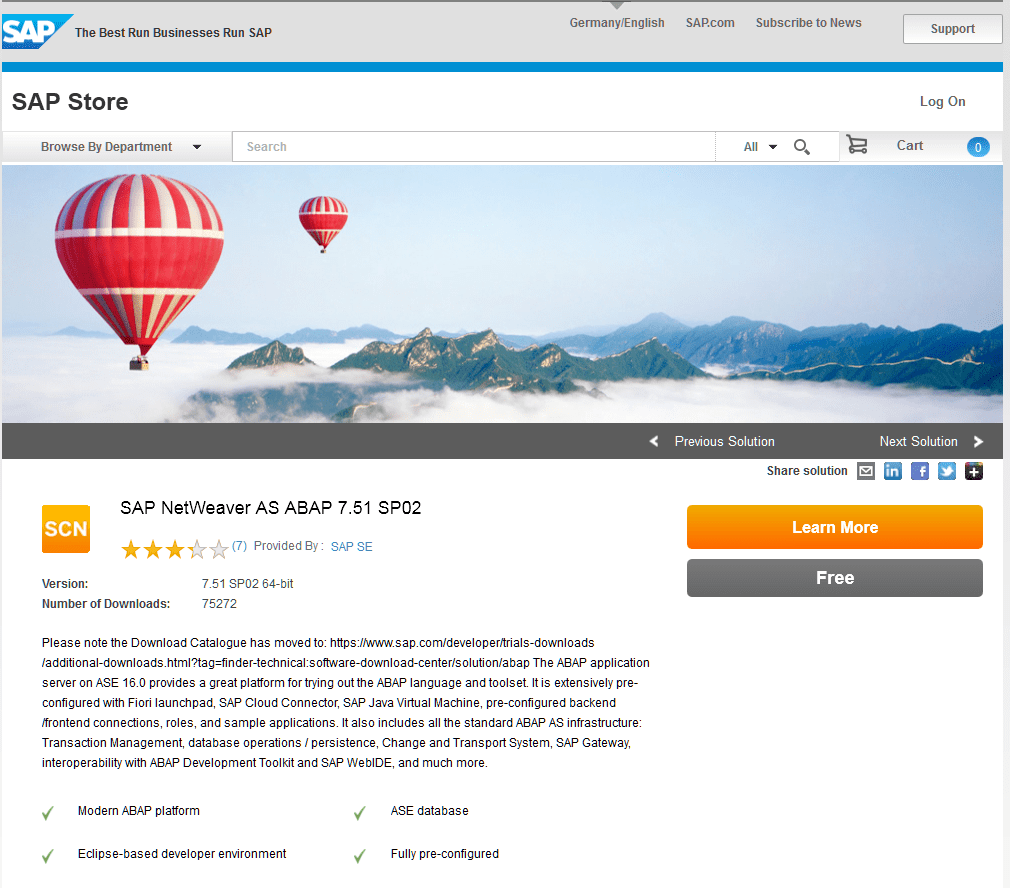The image size is (1010, 888).
Task: Click the star rating for product
Action: coord(175,549)
